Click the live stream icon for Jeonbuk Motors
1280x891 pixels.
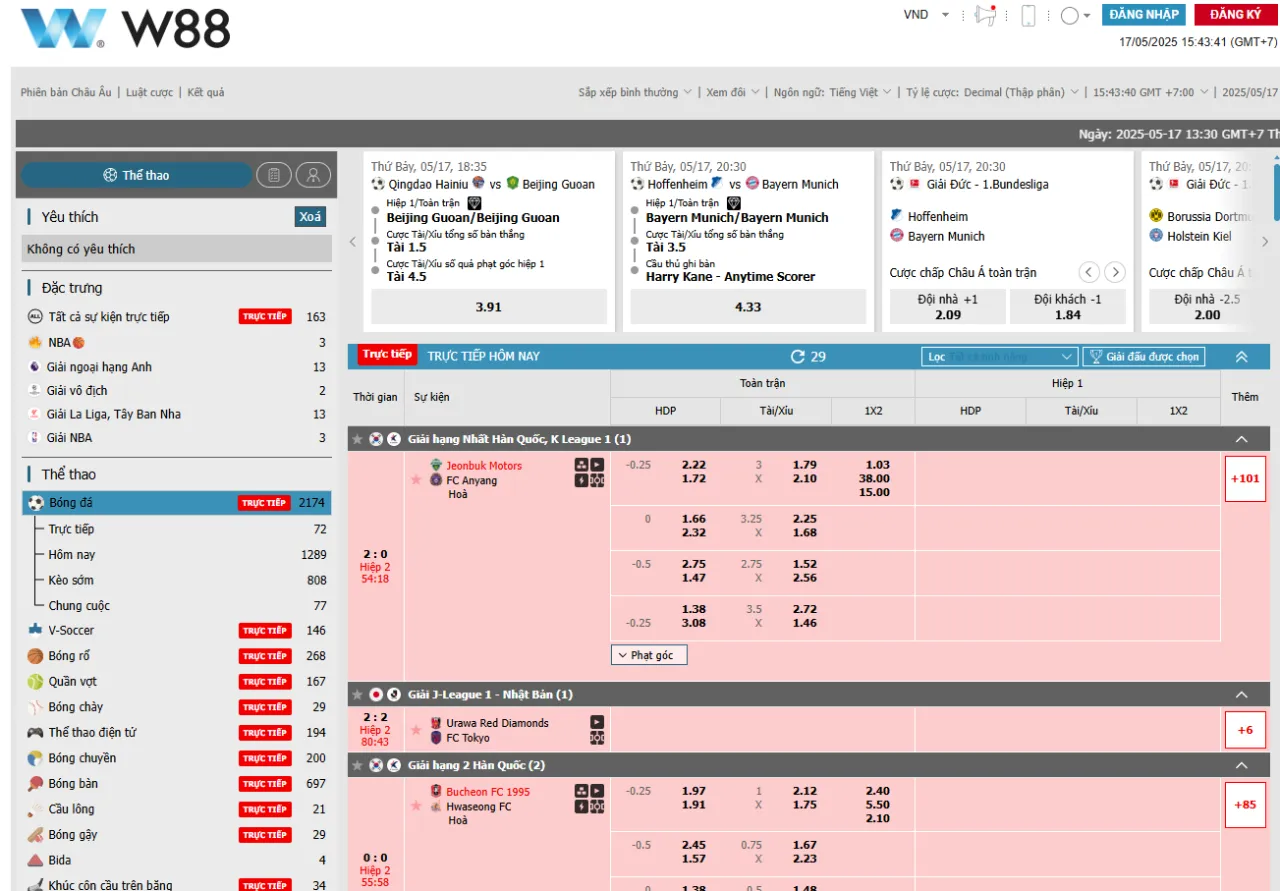tap(597, 465)
